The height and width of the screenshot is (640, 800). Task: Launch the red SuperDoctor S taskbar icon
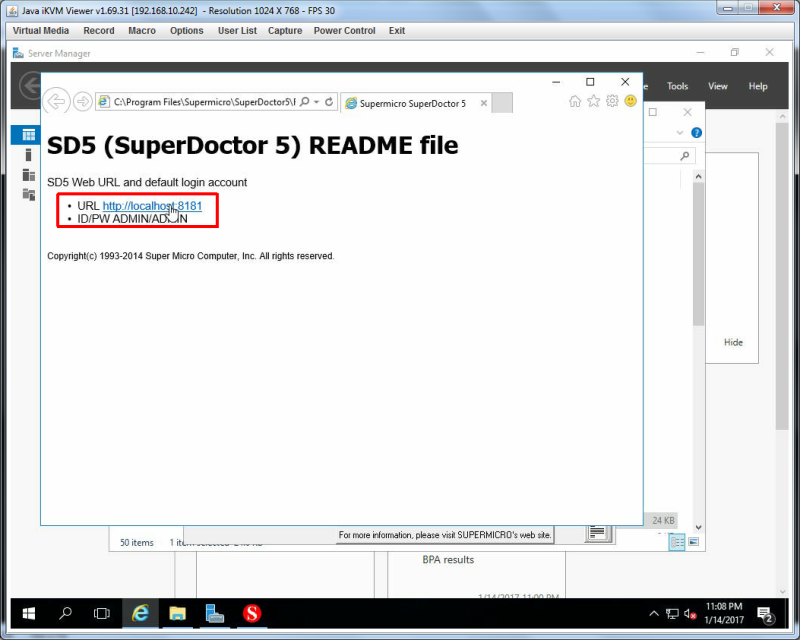(252, 613)
